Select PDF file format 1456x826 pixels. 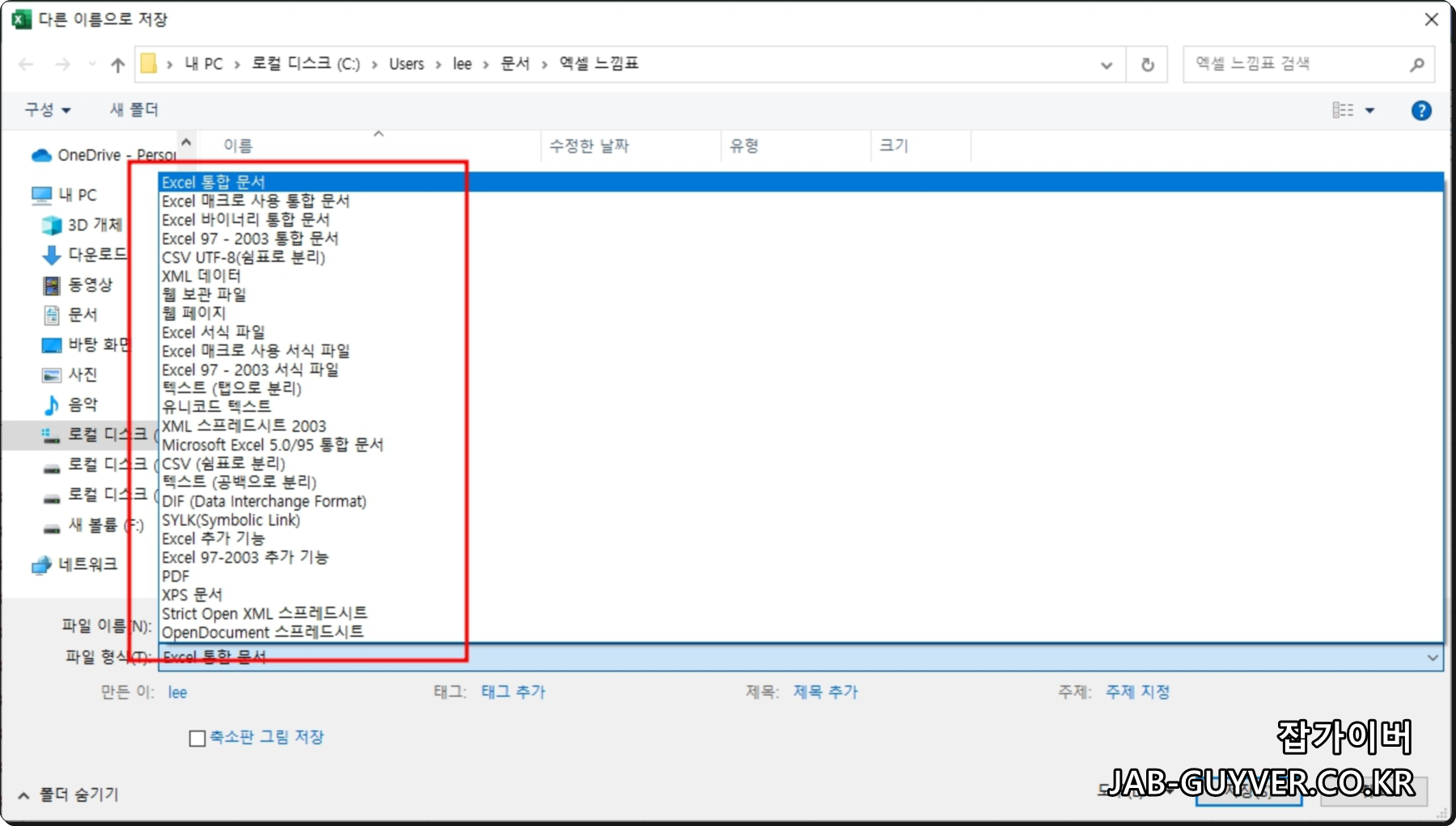pyautogui.click(x=801, y=576)
